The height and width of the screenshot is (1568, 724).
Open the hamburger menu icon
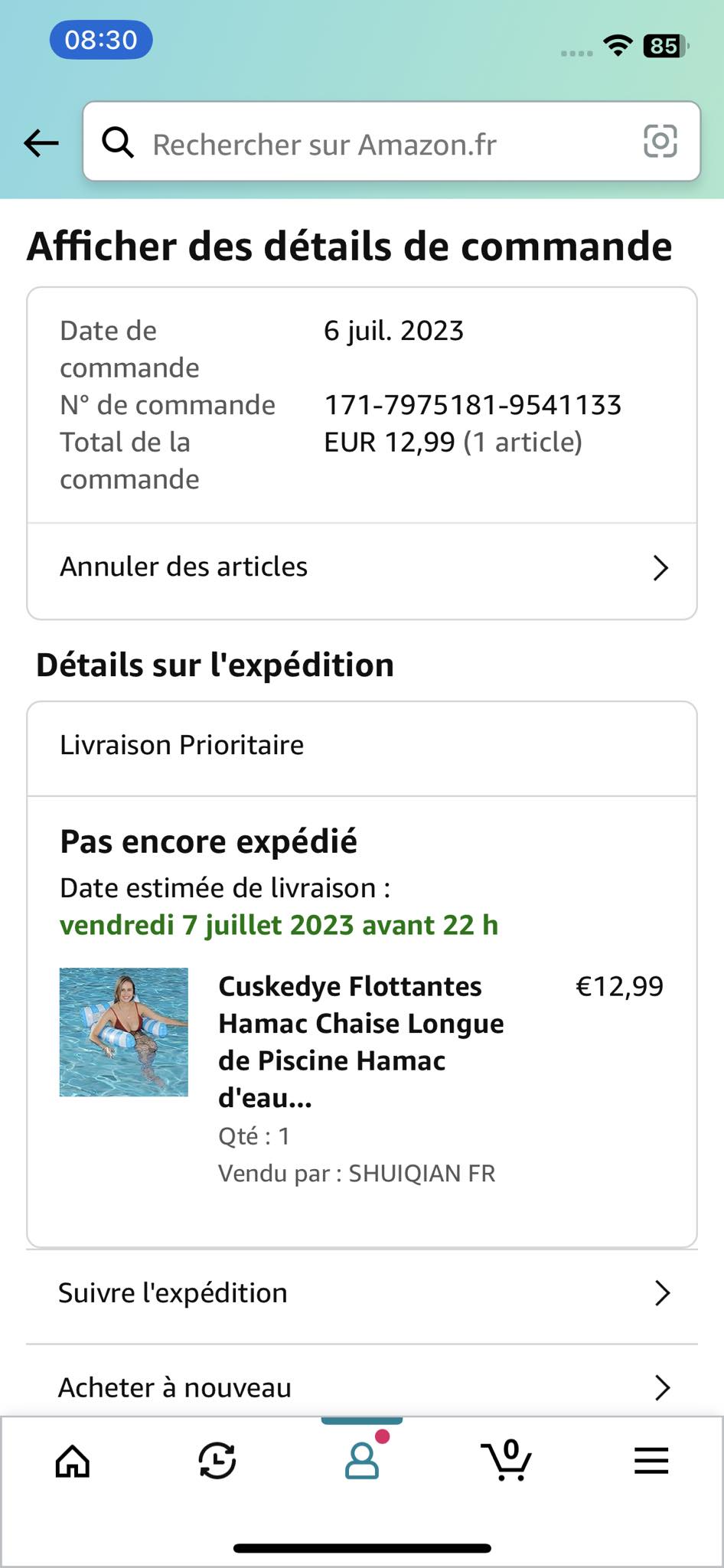(651, 1461)
